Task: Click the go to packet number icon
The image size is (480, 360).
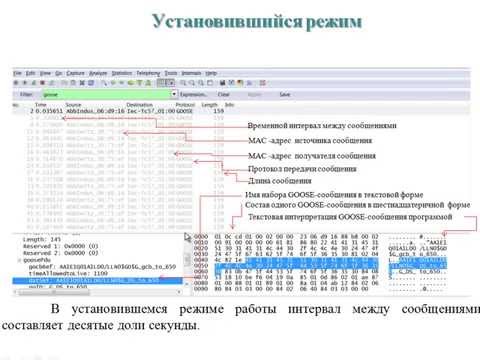Action: click(x=131, y=83)
